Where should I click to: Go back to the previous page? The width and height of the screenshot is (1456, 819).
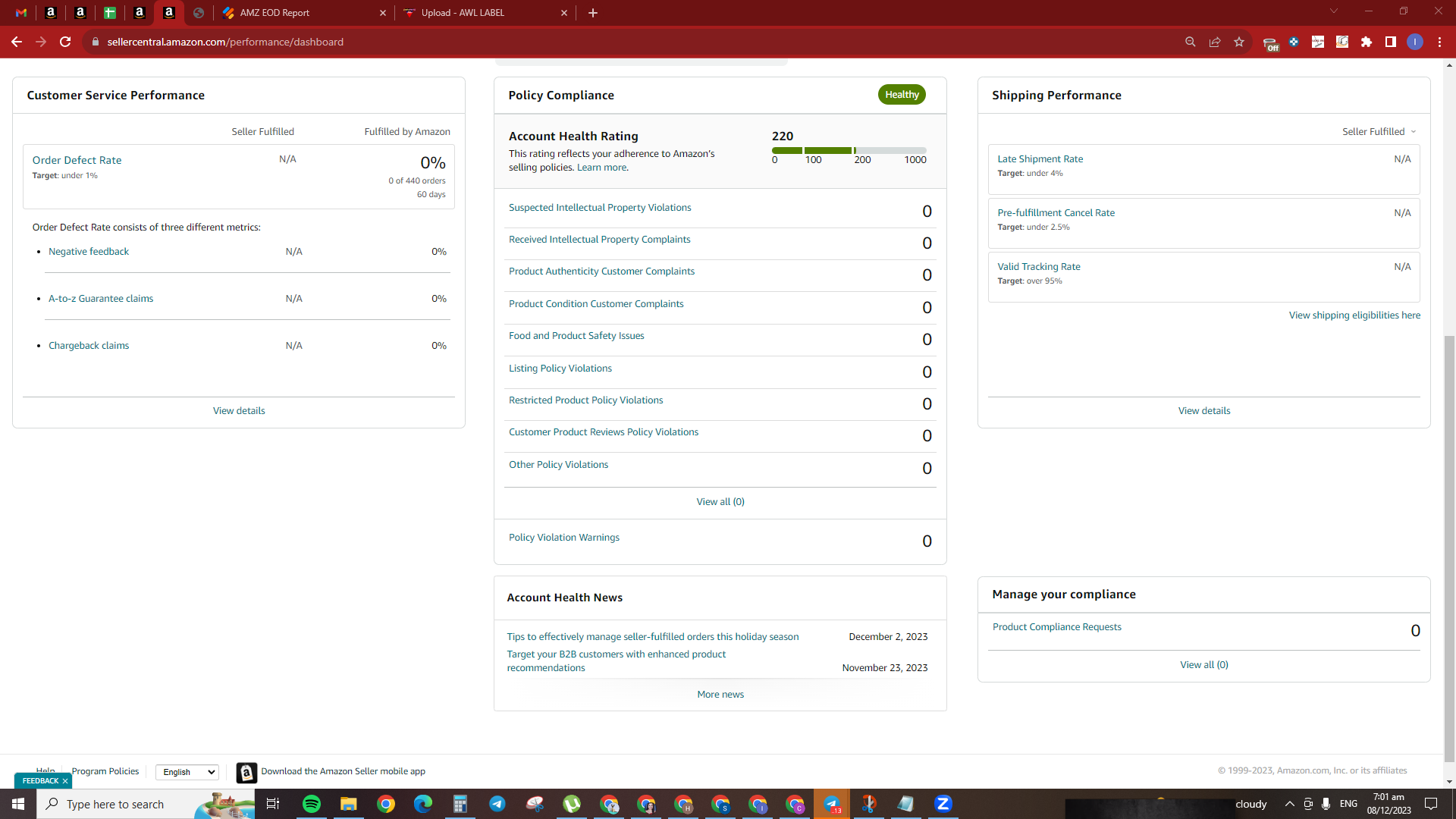tap(17, 42)
